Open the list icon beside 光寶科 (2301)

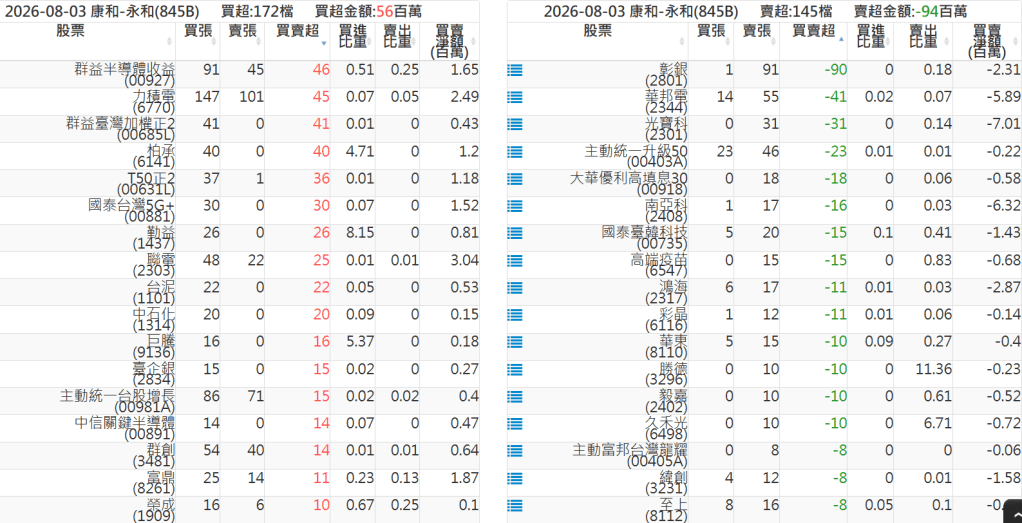(515, 124)
